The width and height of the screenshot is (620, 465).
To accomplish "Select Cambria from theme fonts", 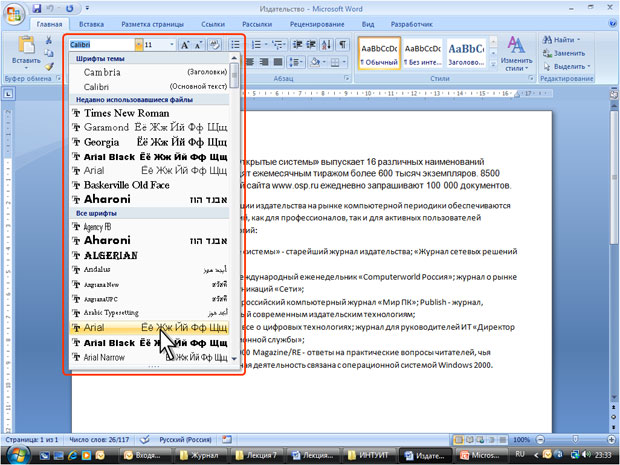I will 149,72.
